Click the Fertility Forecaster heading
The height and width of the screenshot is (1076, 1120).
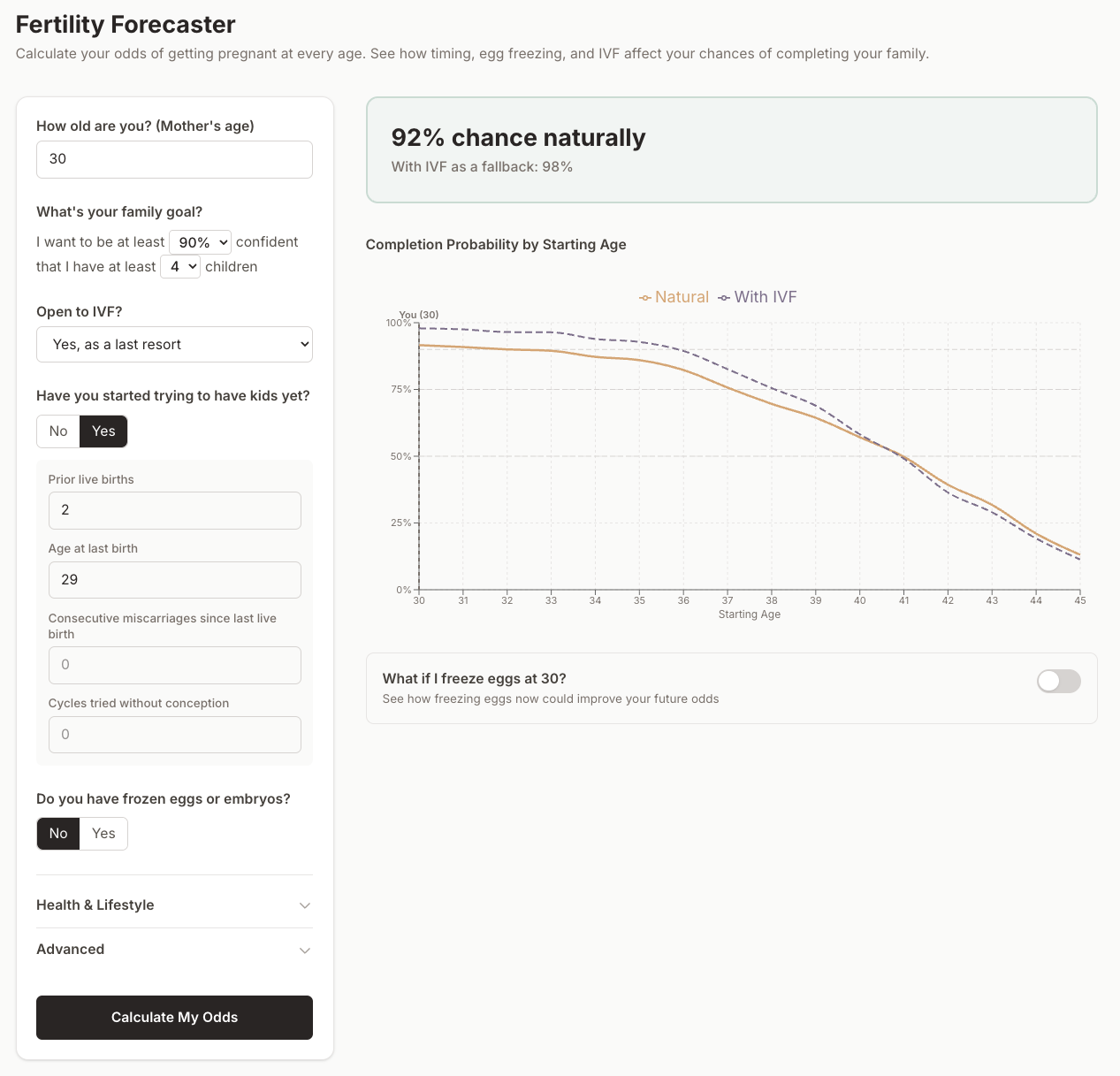click(x=124, y=24)
